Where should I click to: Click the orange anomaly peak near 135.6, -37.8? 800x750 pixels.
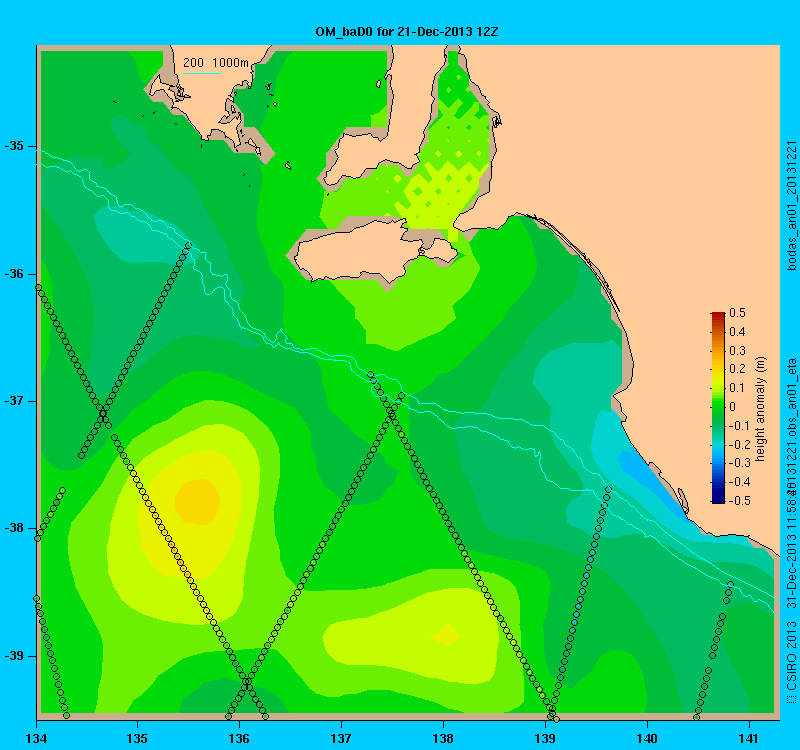pyautogui.click(x=198, y=502)
